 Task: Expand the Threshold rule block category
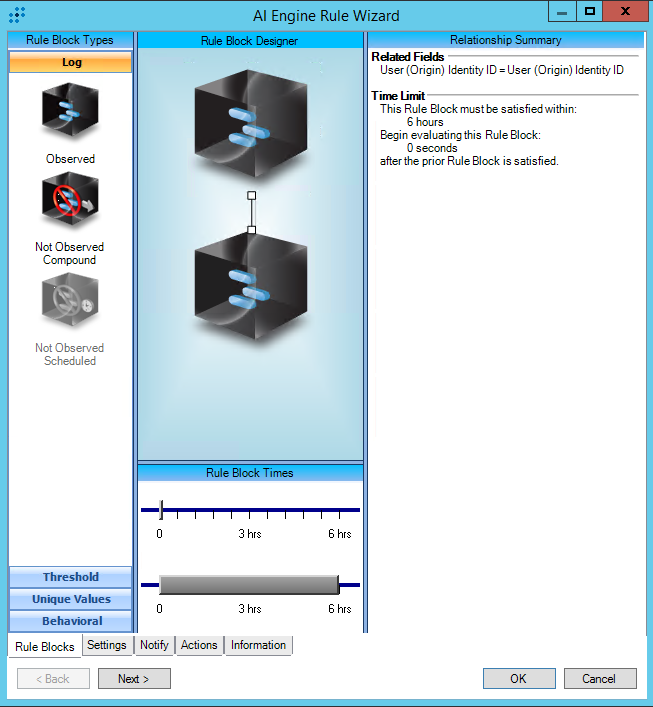[71, 577]
